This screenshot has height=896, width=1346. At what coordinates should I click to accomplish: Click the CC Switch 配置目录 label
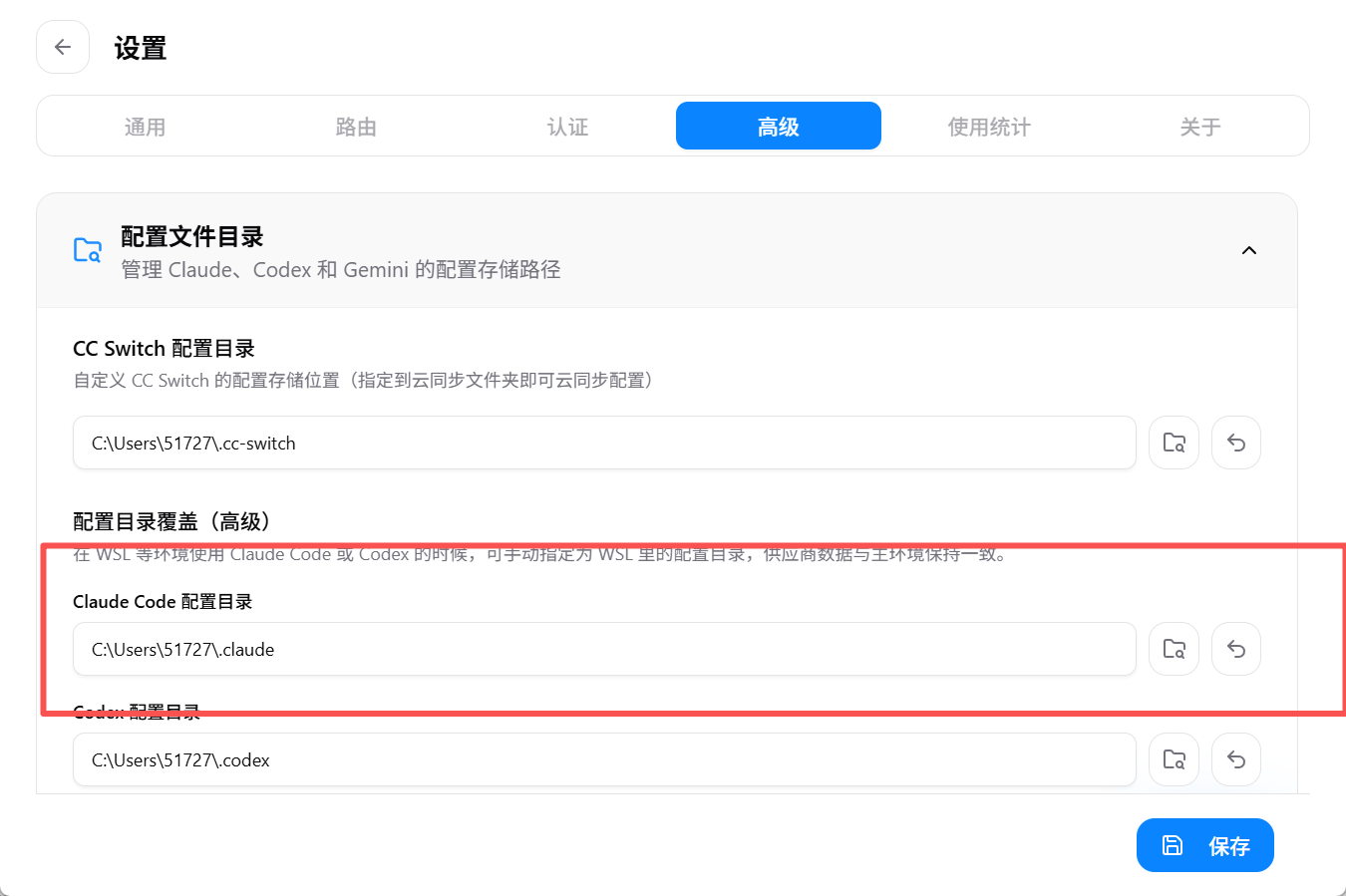(164, 348)
